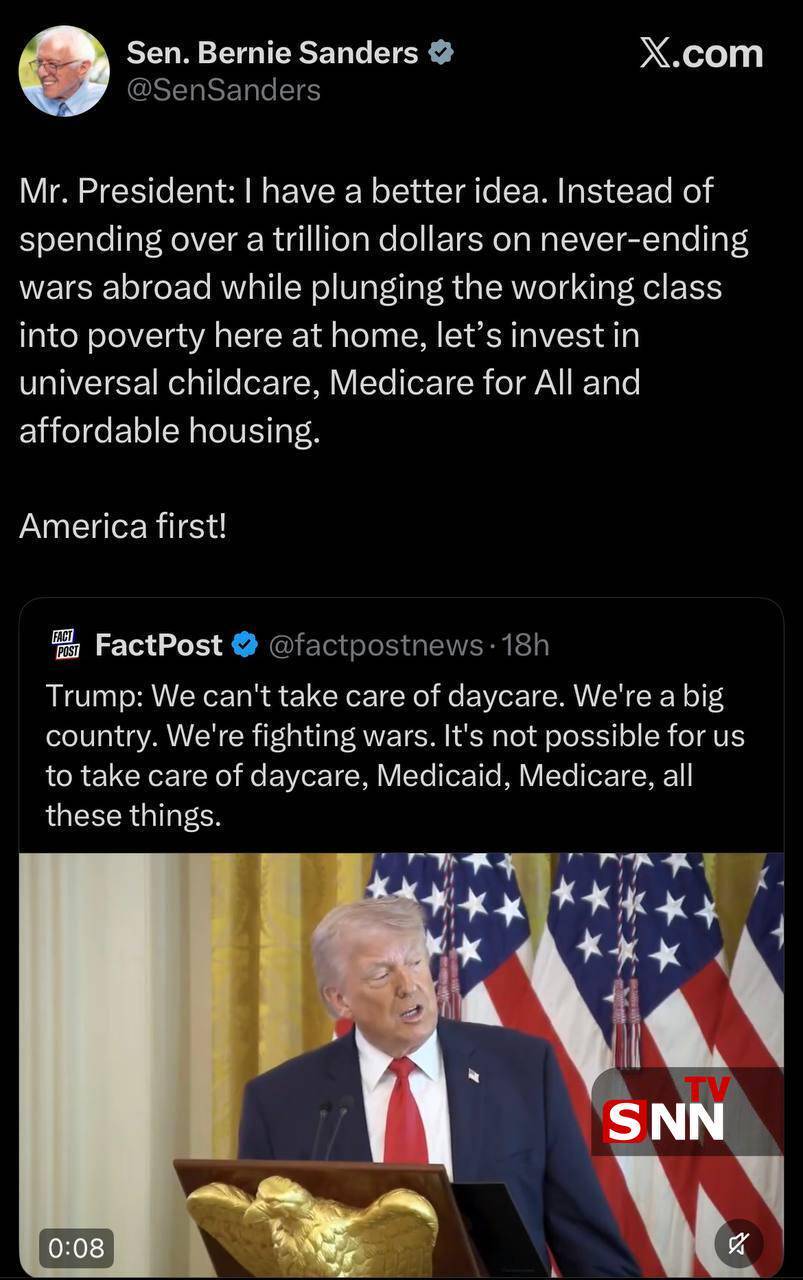Click the SNN TV channel watermark

pyautogui.click(x=664, y=1110)
